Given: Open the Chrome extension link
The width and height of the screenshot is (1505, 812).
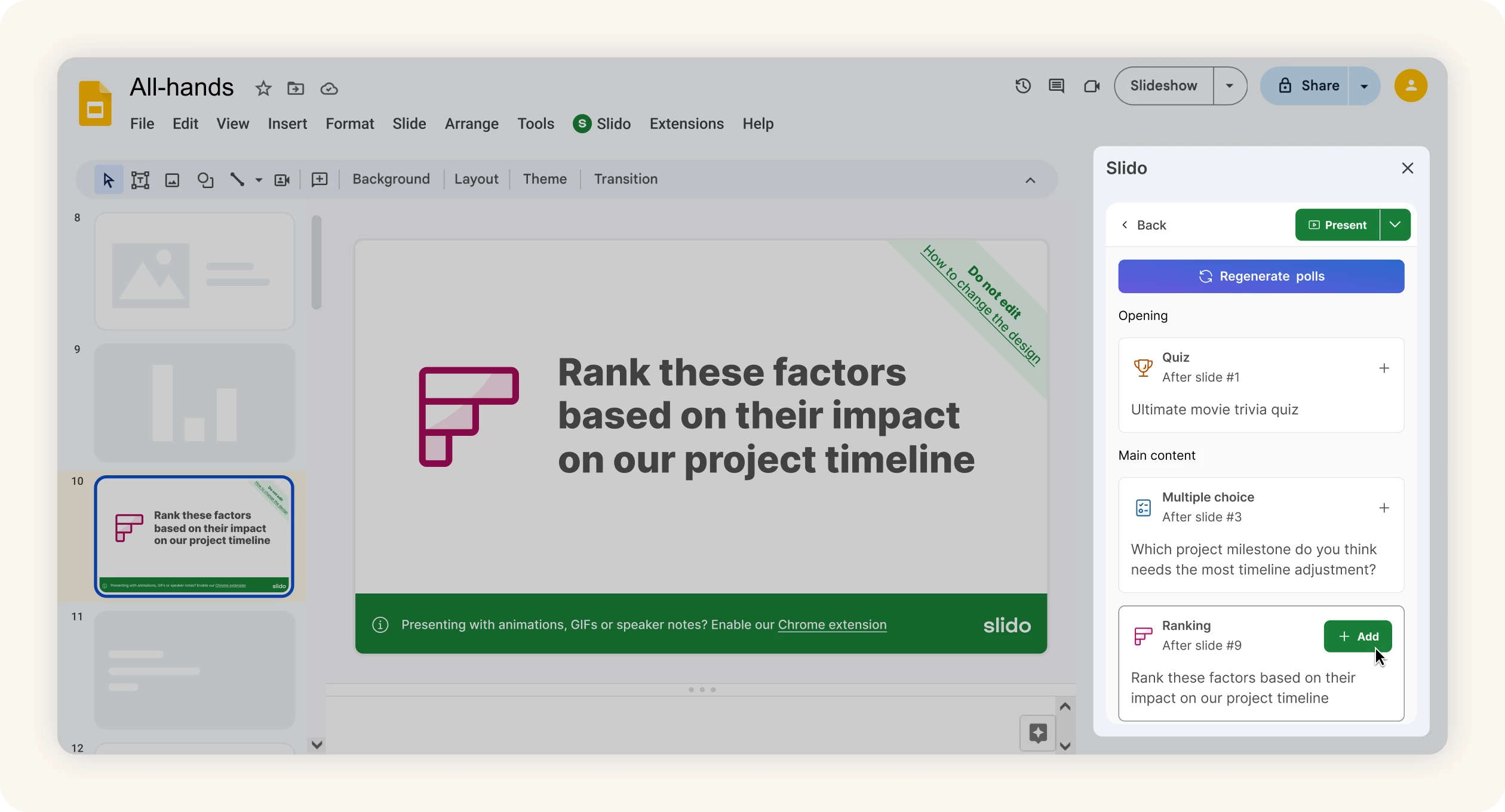Looking at the screenshot, I should (x=831, y=625).
